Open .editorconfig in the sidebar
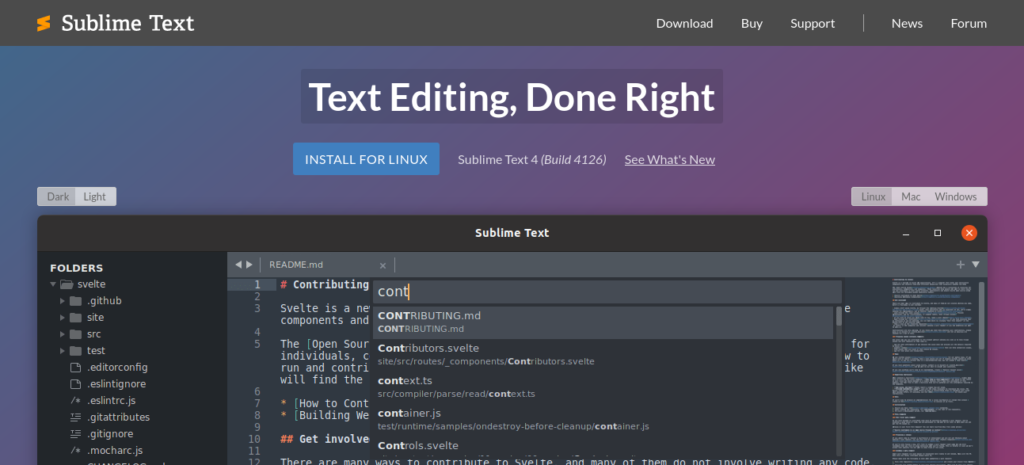Viewport: 1024px width, 465px height. (x=118, y=368)
